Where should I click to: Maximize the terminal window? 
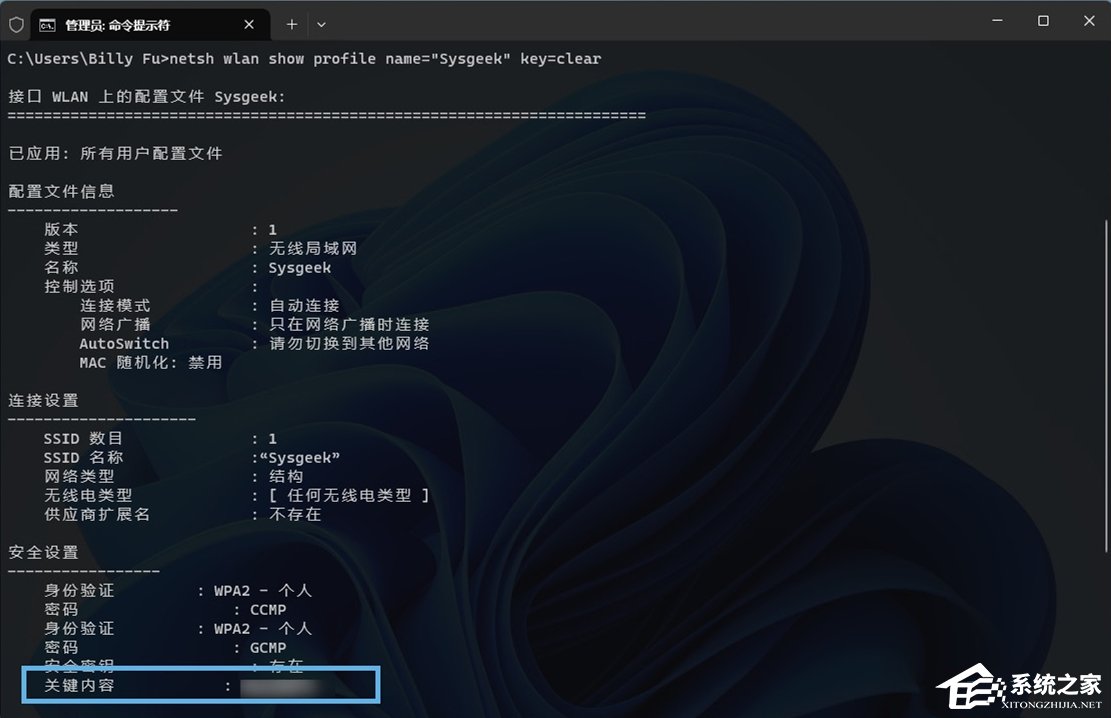1042,21
